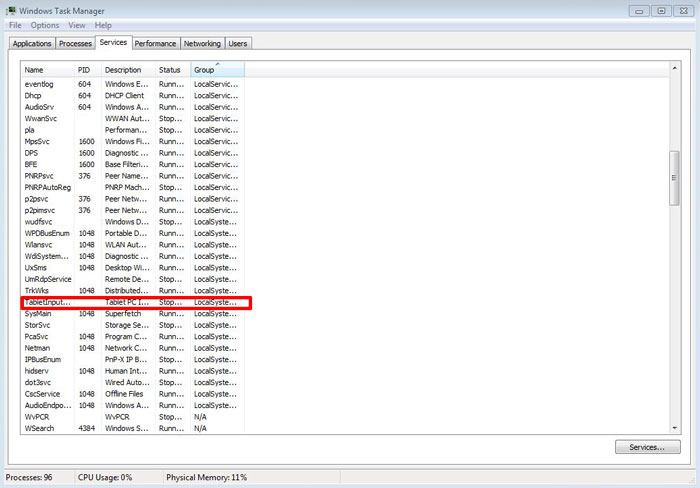
Task: Switch to the Applications tab
Action: coord(32,44)
